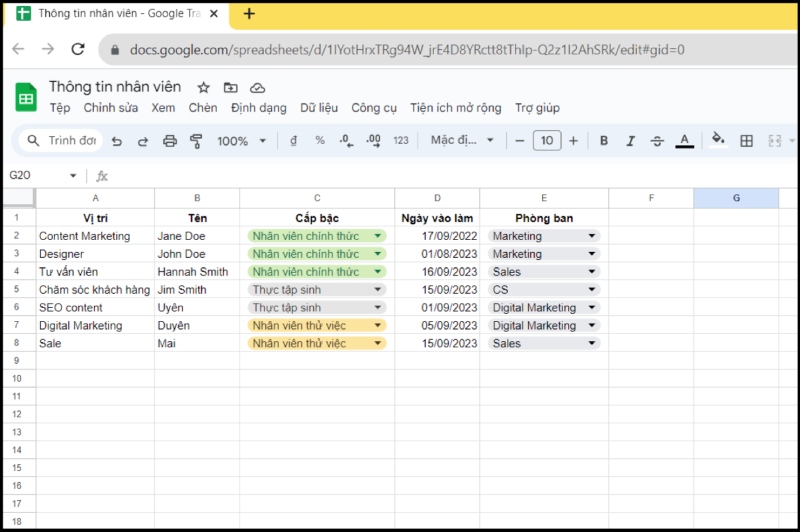Open the Xem menu
800x532 pixels.
pyautogui.click(x=163, y=108)
